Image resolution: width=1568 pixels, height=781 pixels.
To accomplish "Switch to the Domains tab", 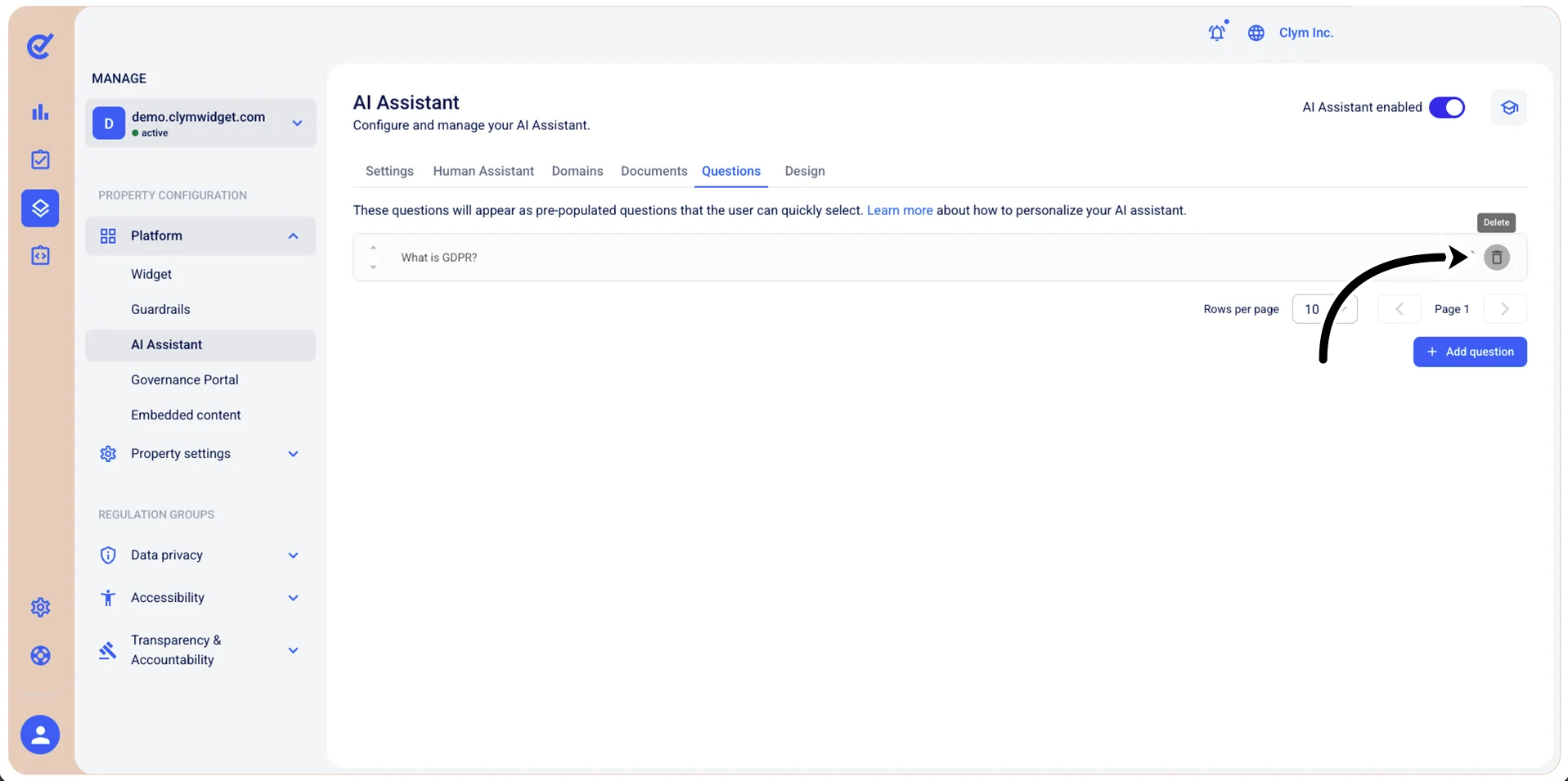I will pyautogui.click(x=577, y=171).
